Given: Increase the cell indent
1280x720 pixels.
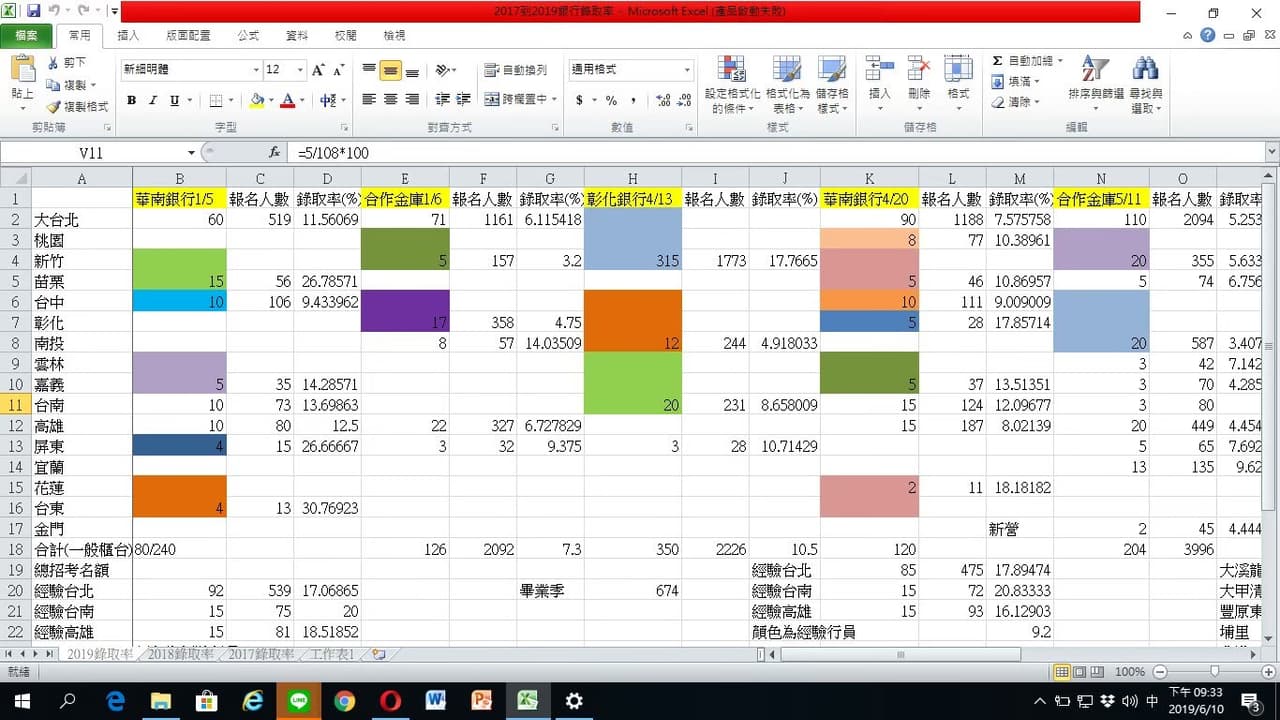Looking at the screenshot, I should tap(463, 100).
